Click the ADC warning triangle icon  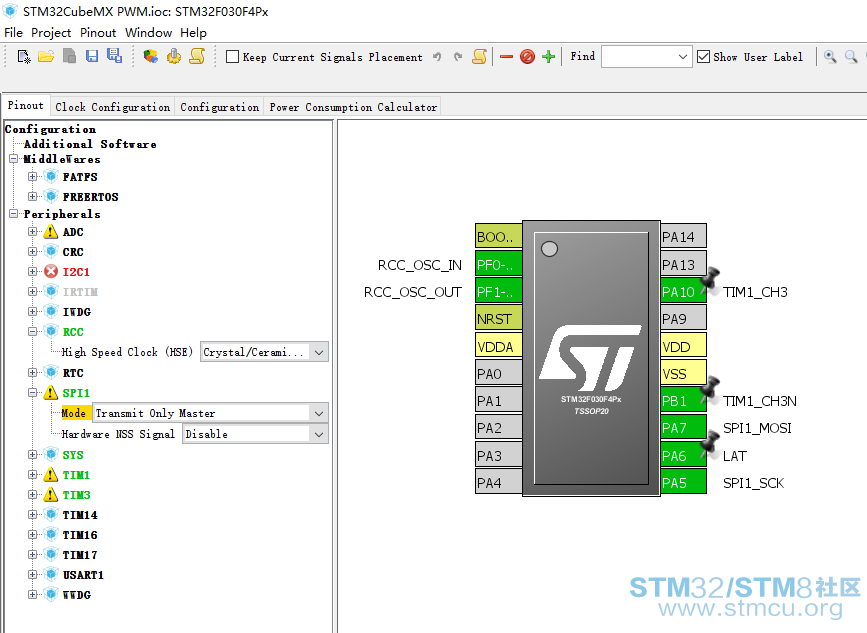click(51, 232)
